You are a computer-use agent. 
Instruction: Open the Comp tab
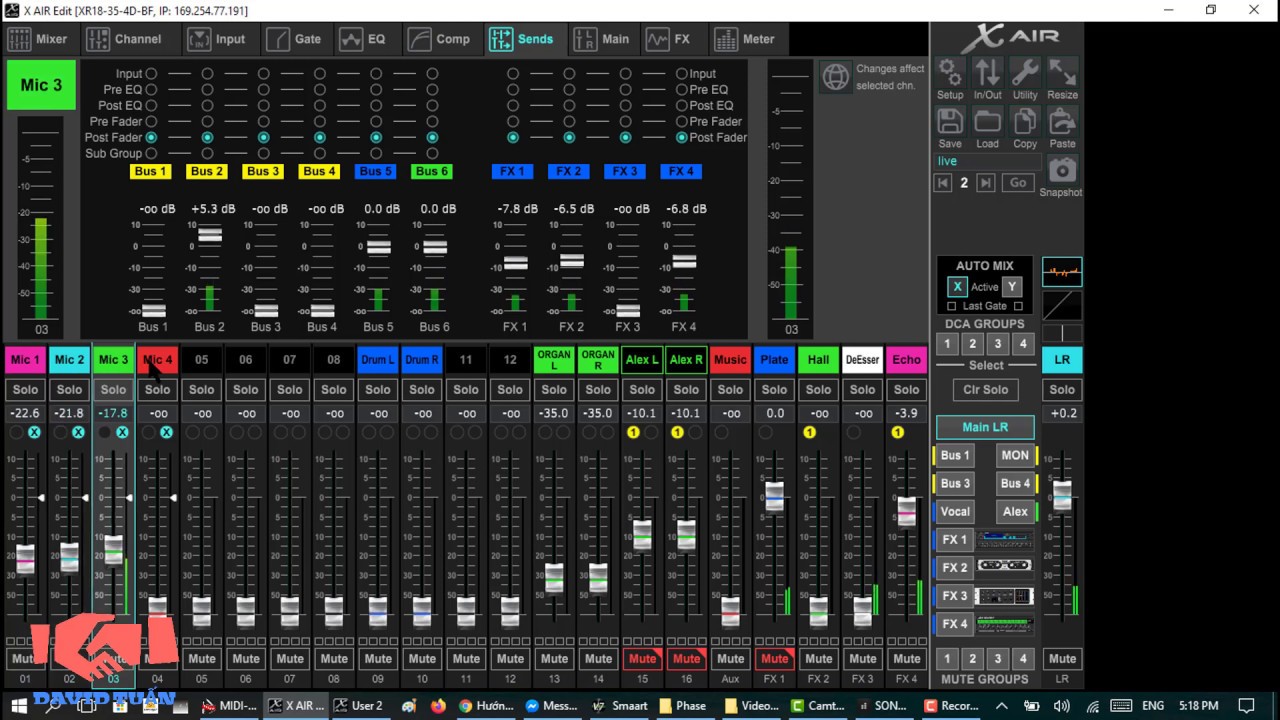[x=440, y=39]
